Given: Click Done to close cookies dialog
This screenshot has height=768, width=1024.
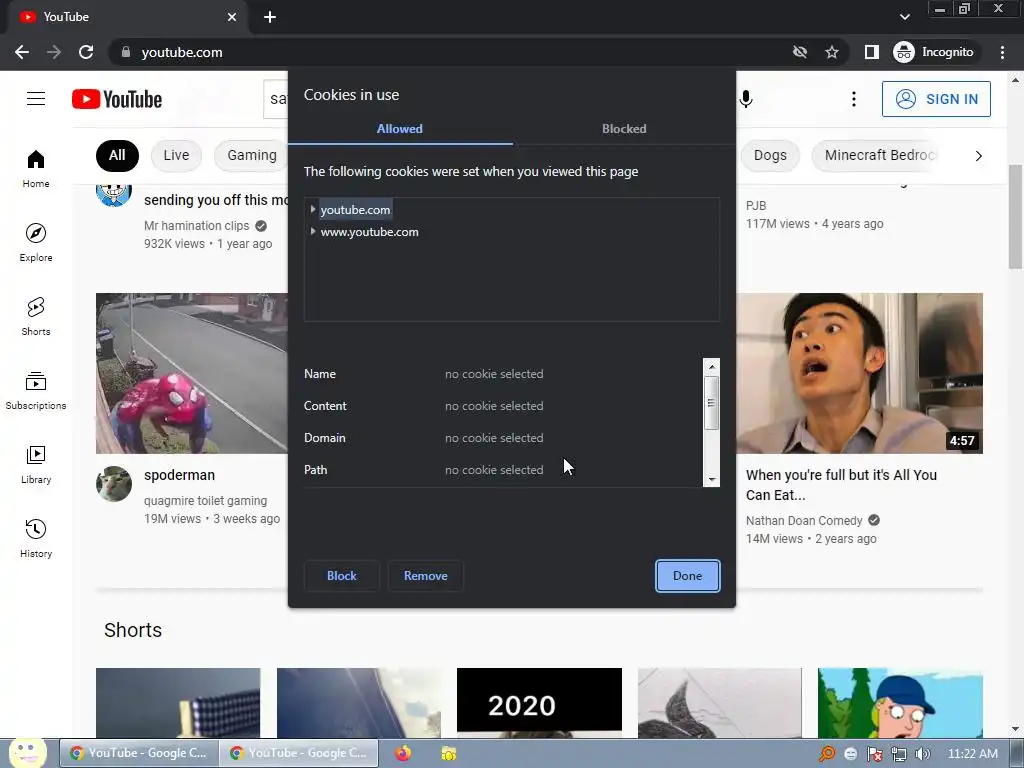Looking at the screenshot, I should [x=688, y=576].
